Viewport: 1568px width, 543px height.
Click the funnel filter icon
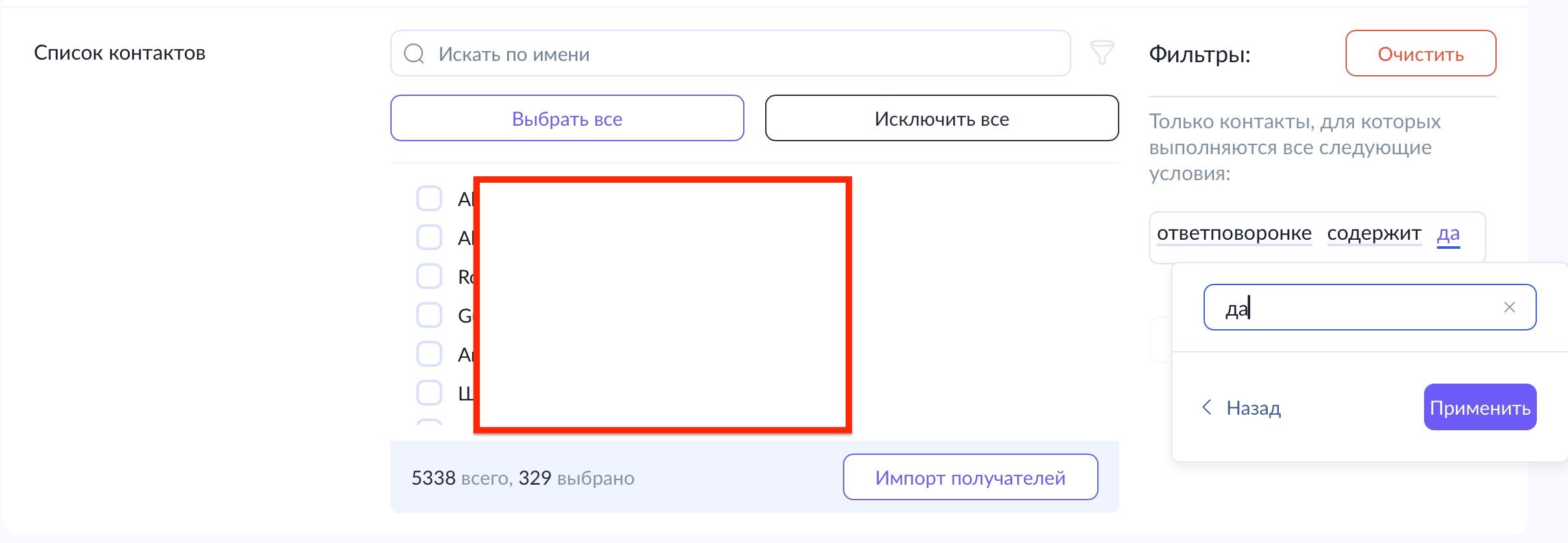click(1102, 53)
